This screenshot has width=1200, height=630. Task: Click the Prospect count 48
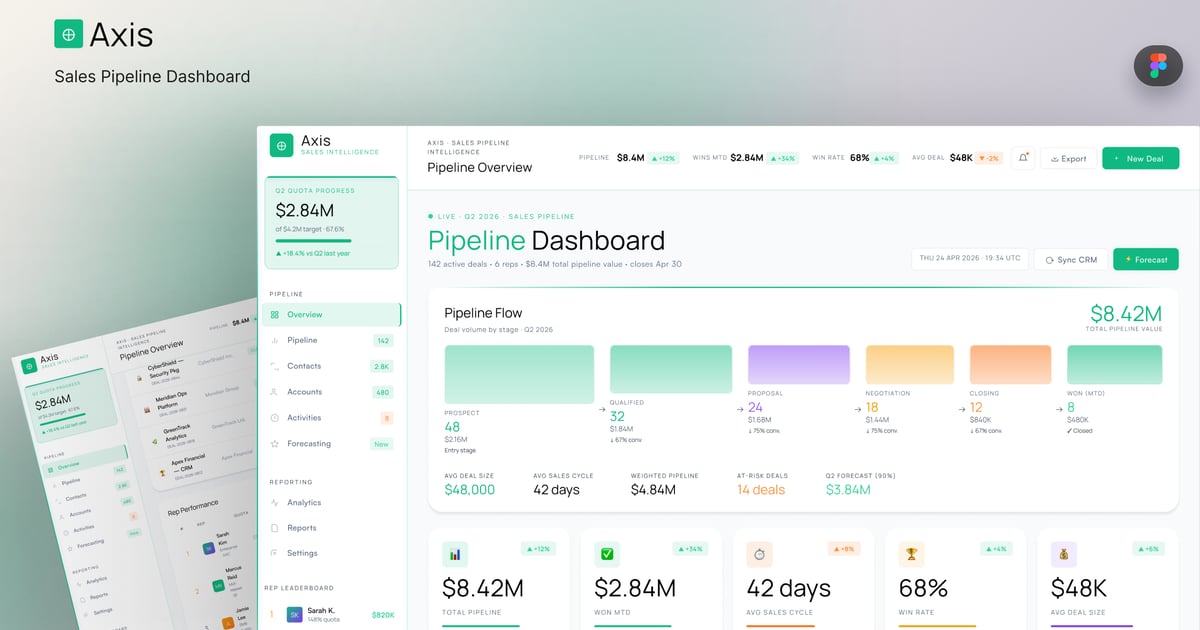pyautogui.click(x=452, y=427)
